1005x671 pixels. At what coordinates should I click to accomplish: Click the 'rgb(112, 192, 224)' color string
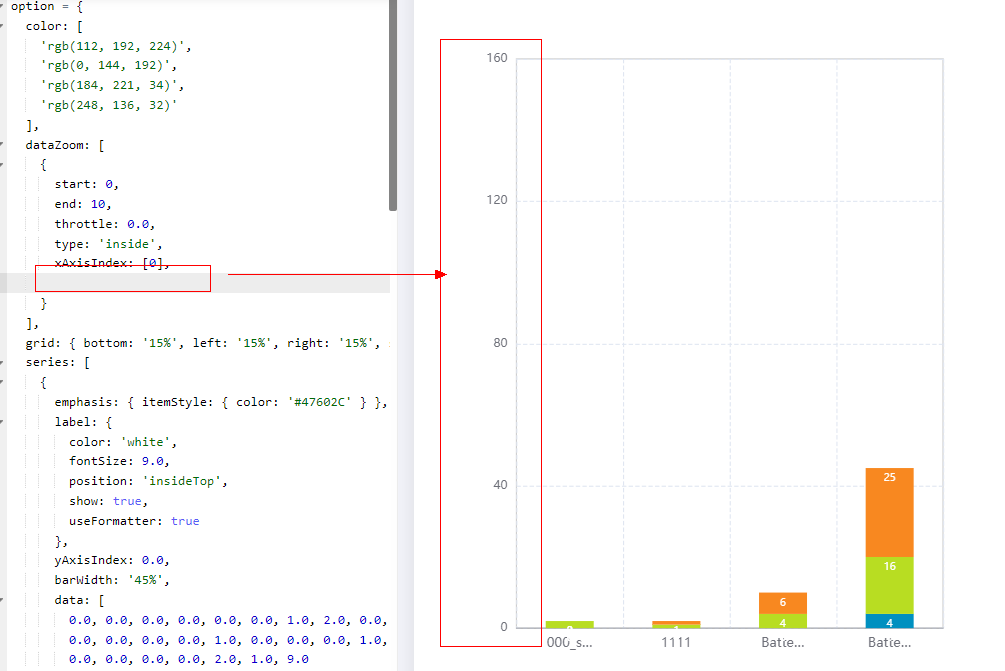coord(118,45)
